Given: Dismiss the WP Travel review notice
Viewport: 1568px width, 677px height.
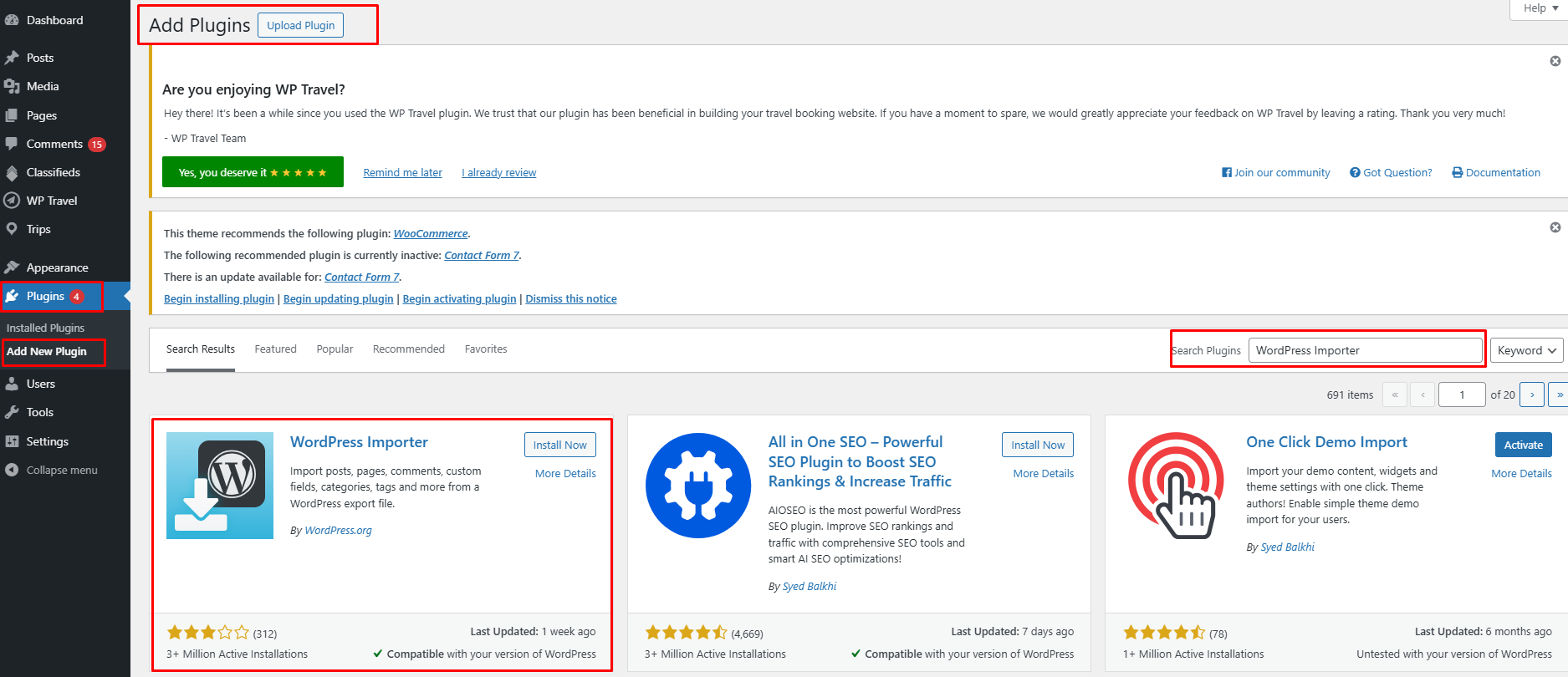Looking at the screenshot, I should (x=1555, y=61).
